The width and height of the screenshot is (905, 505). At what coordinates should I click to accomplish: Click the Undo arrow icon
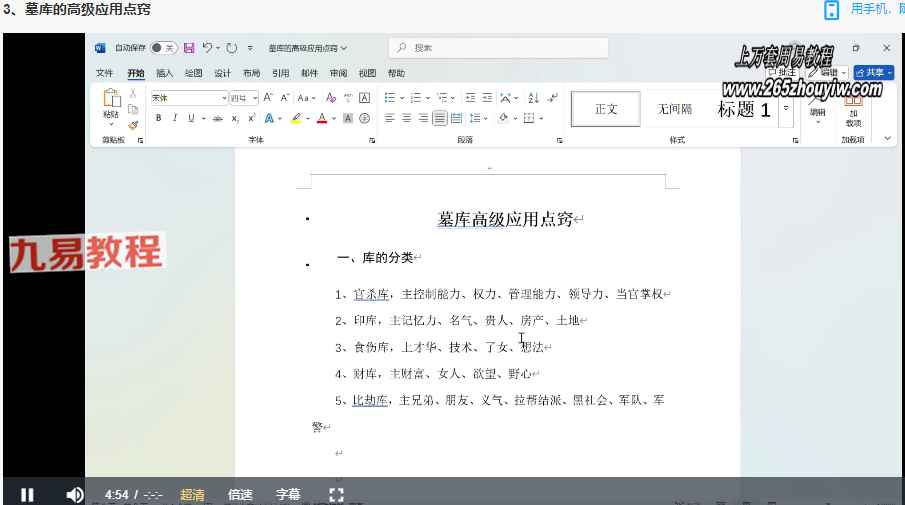207,48
